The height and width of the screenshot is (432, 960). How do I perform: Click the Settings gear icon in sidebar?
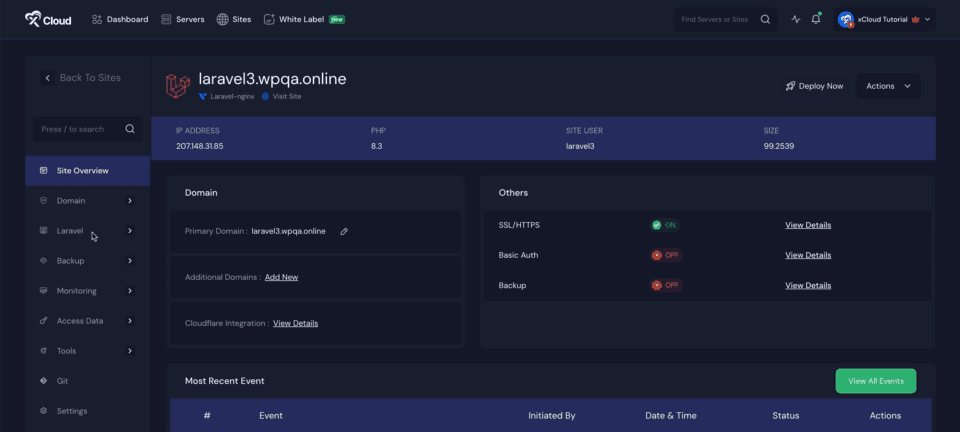44,411
